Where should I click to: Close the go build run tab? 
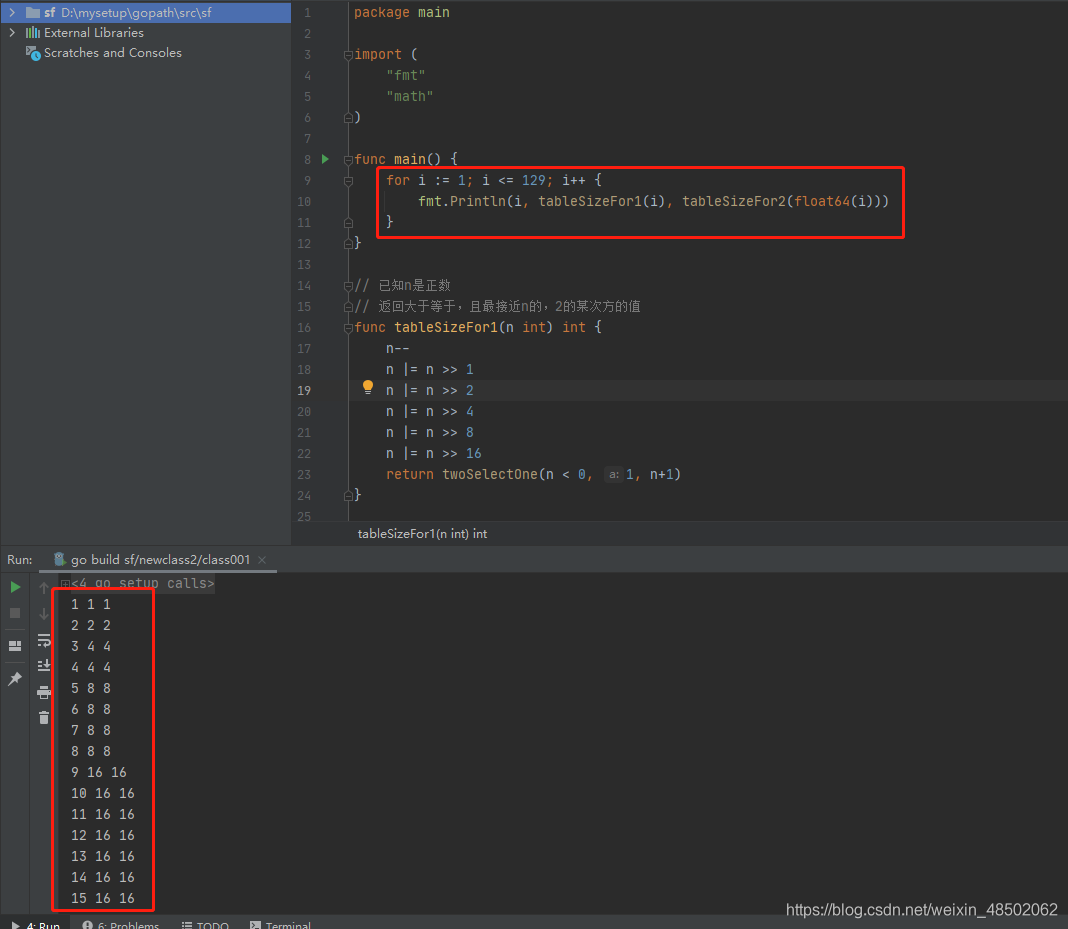coord(262,560)
